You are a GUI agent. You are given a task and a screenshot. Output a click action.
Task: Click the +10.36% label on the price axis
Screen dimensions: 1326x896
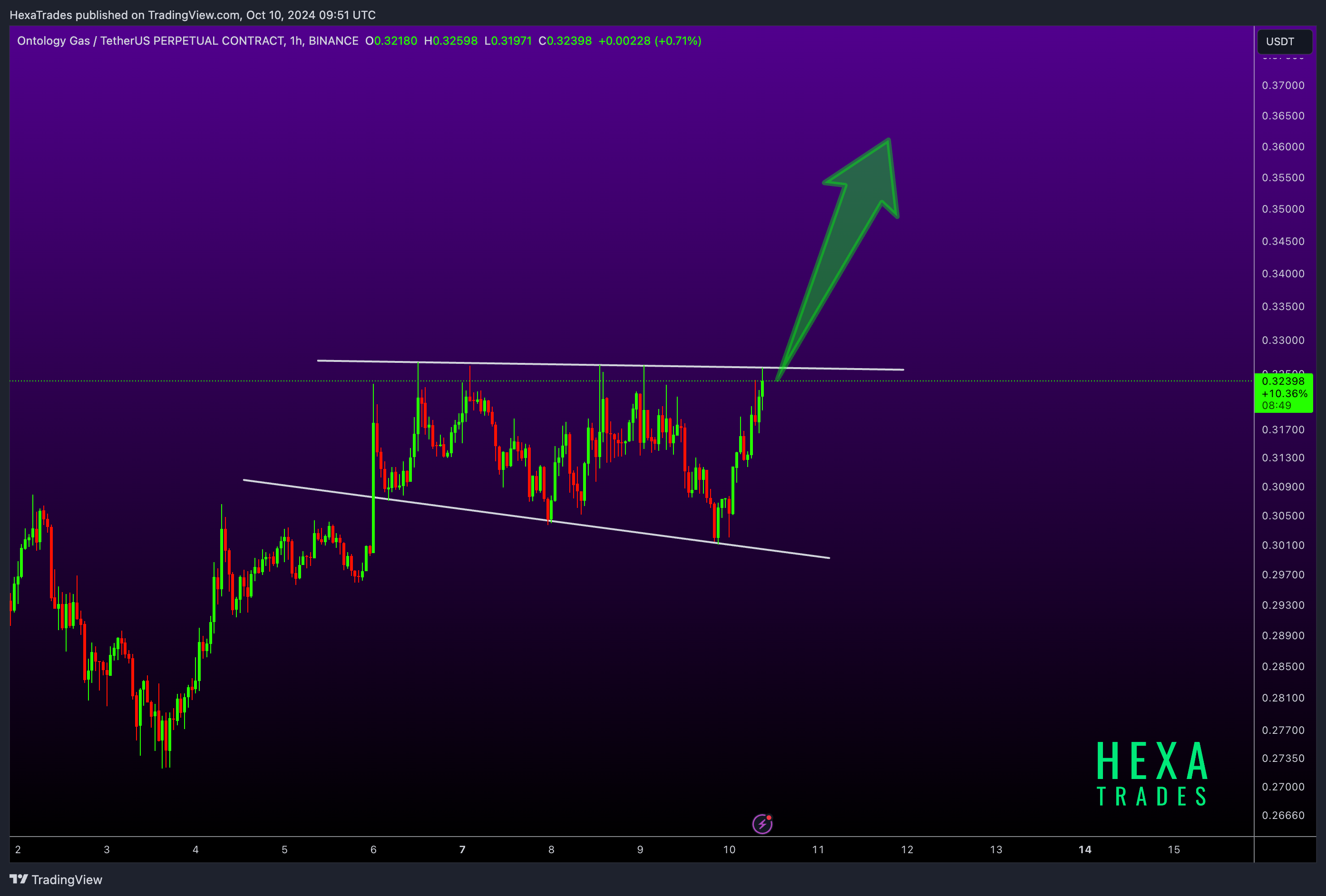click(1284, 393)
